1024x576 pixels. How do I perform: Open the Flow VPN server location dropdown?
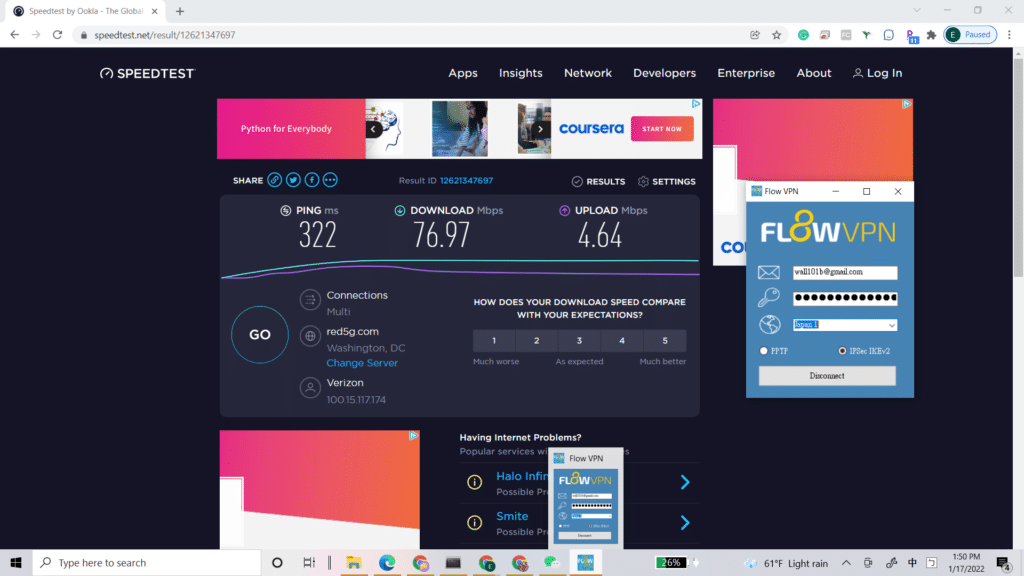891,325
